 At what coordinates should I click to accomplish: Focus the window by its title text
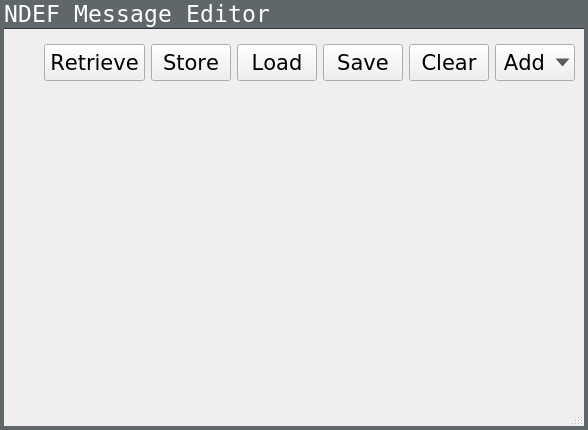137,14
